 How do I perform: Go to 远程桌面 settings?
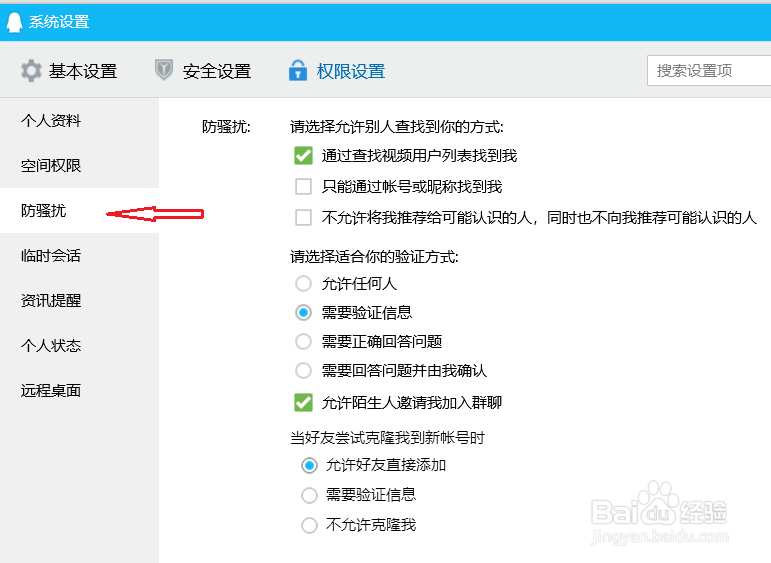click(51, 390)
